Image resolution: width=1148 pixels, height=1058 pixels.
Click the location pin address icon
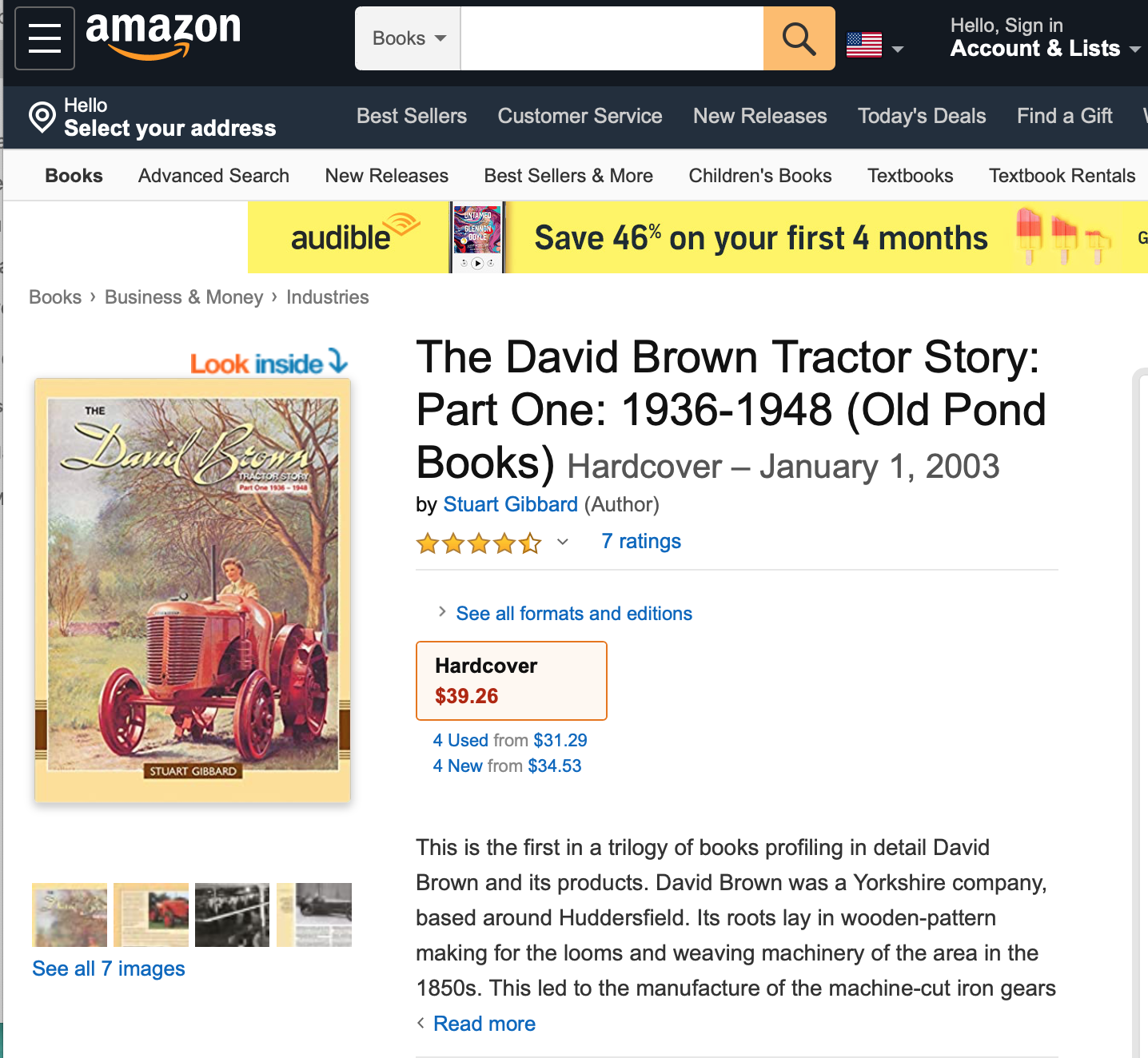pyautogui.click(x=42, y=117)
